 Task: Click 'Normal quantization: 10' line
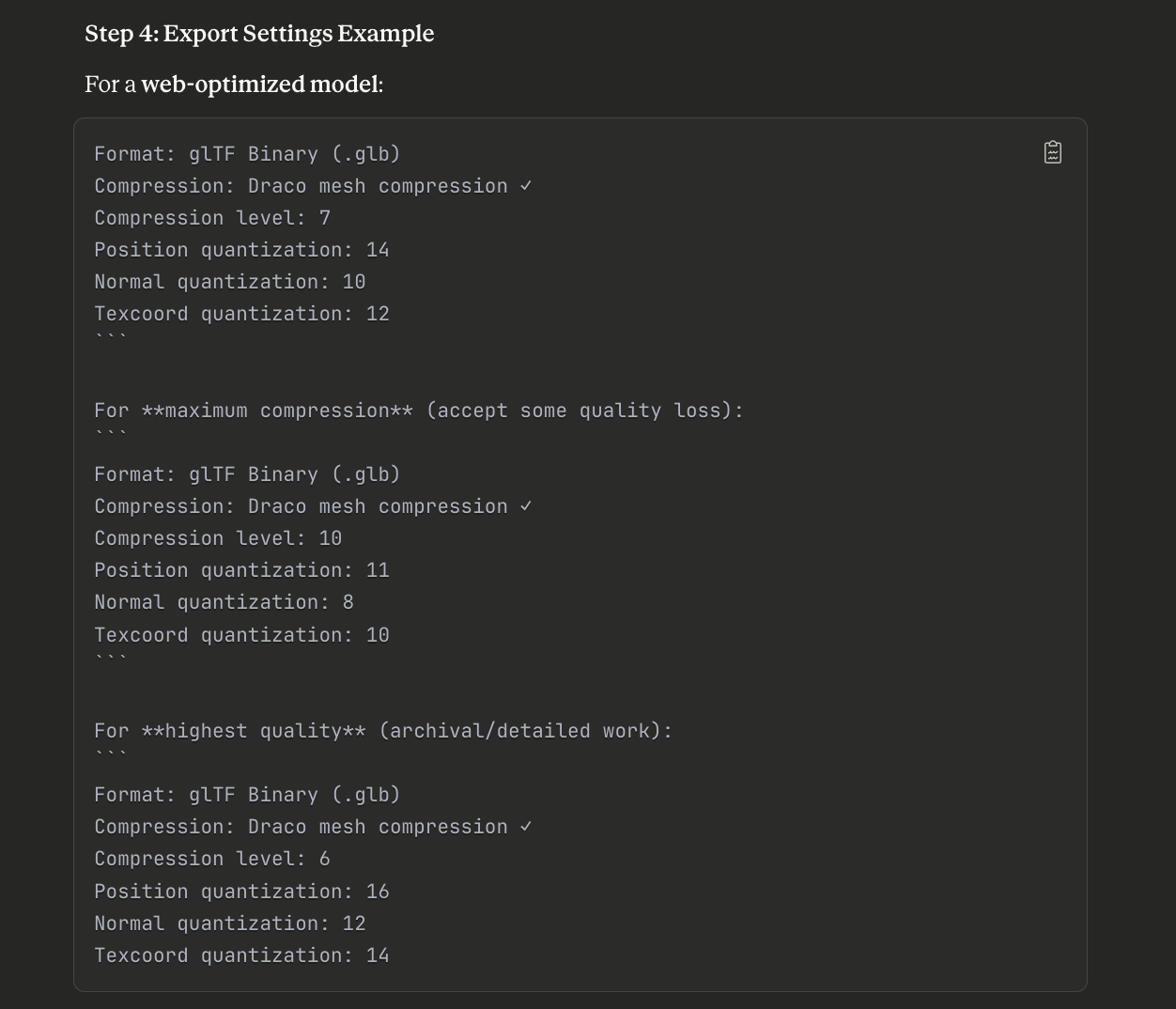230,282
